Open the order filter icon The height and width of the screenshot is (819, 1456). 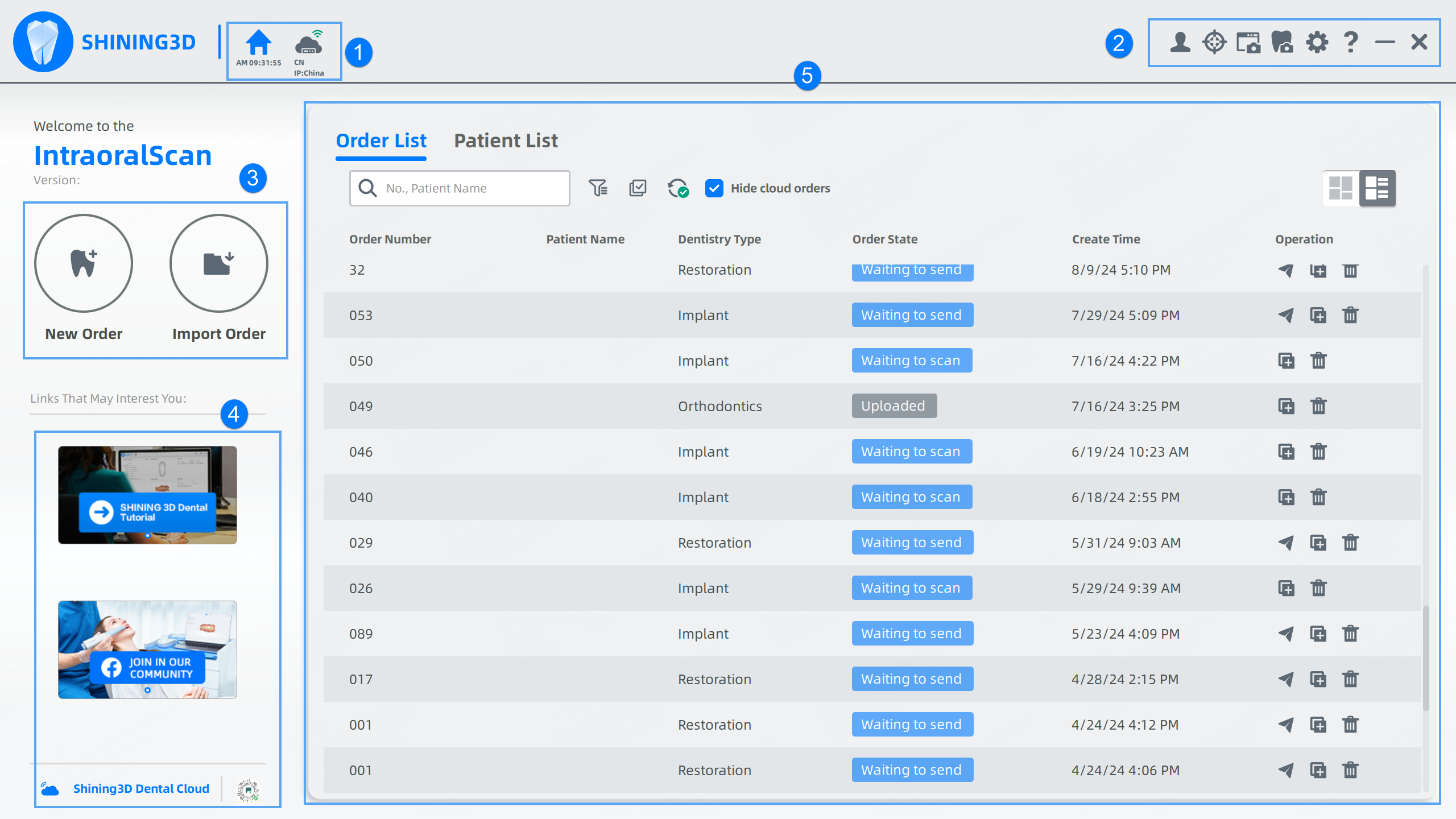pos(598,188)
